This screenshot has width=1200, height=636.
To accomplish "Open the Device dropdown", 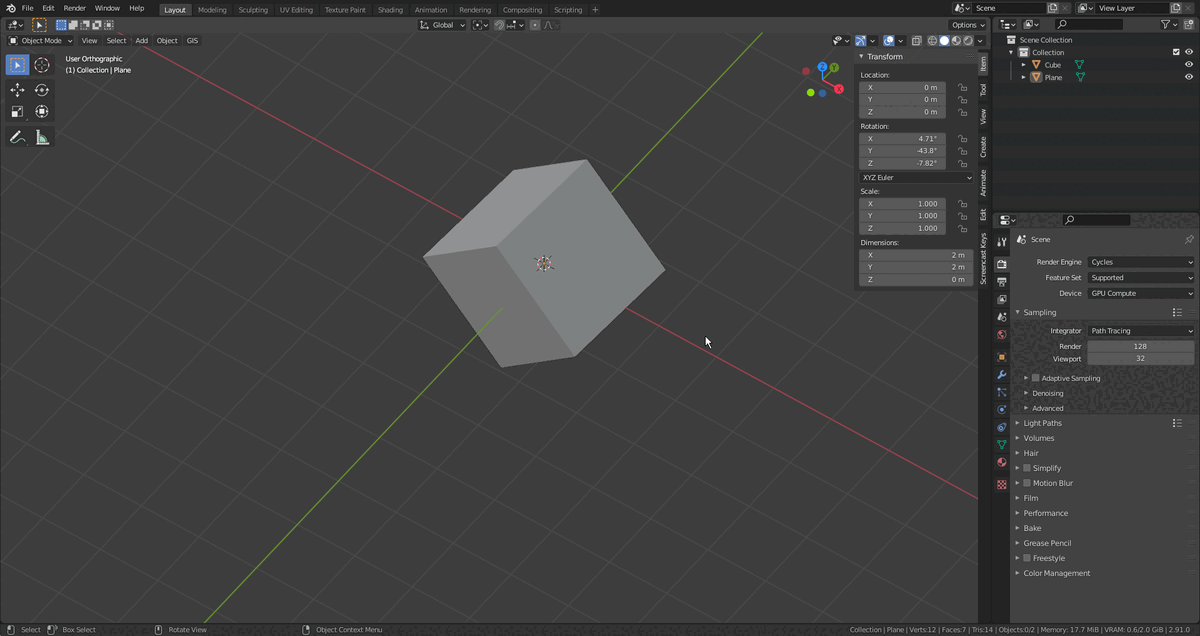I will (1141, 294).
